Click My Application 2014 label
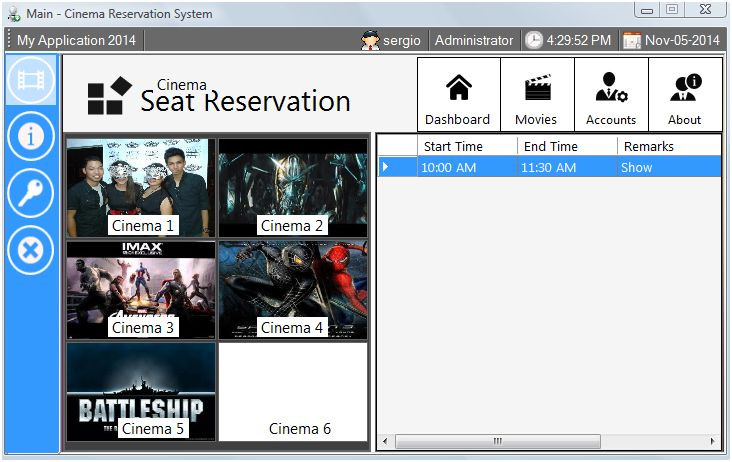 [76, 41]
